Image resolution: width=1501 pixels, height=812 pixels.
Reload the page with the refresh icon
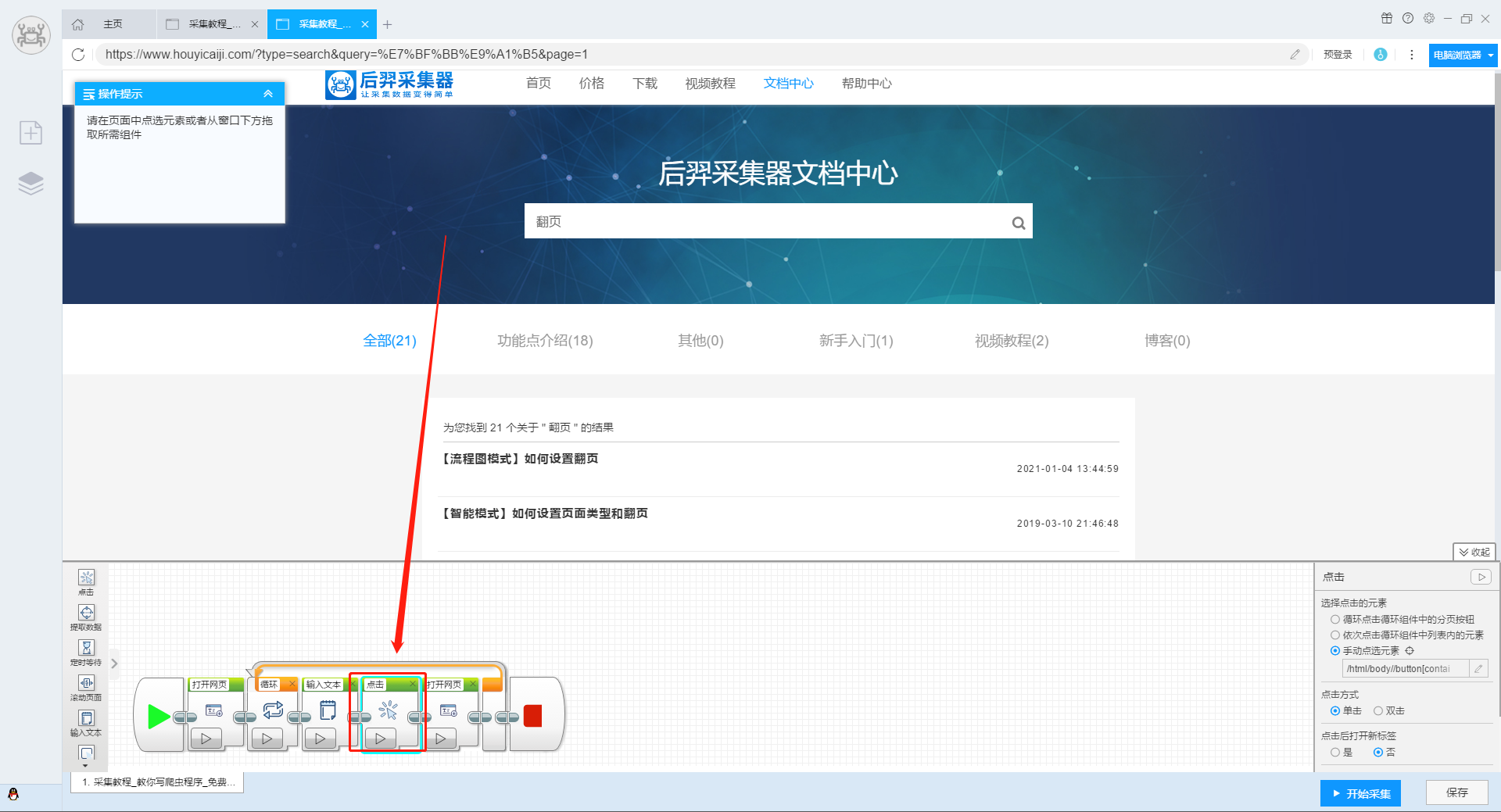[78, 55]
